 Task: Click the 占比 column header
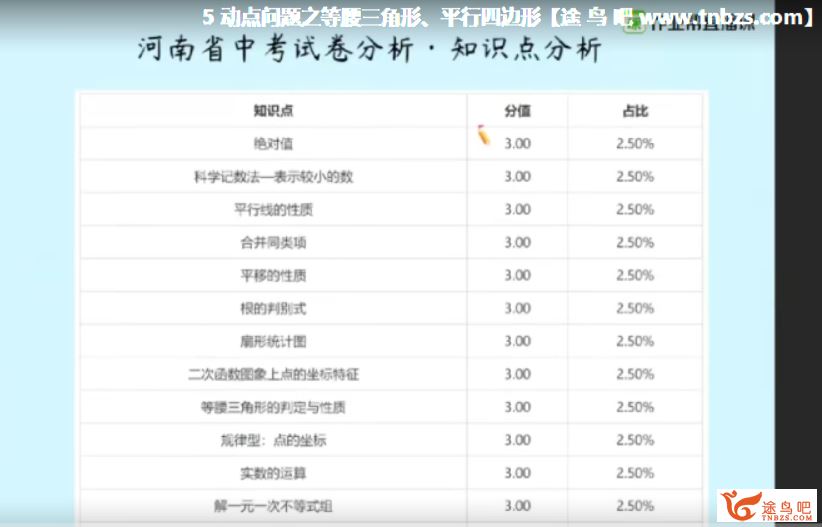click(x=635, y=112)
